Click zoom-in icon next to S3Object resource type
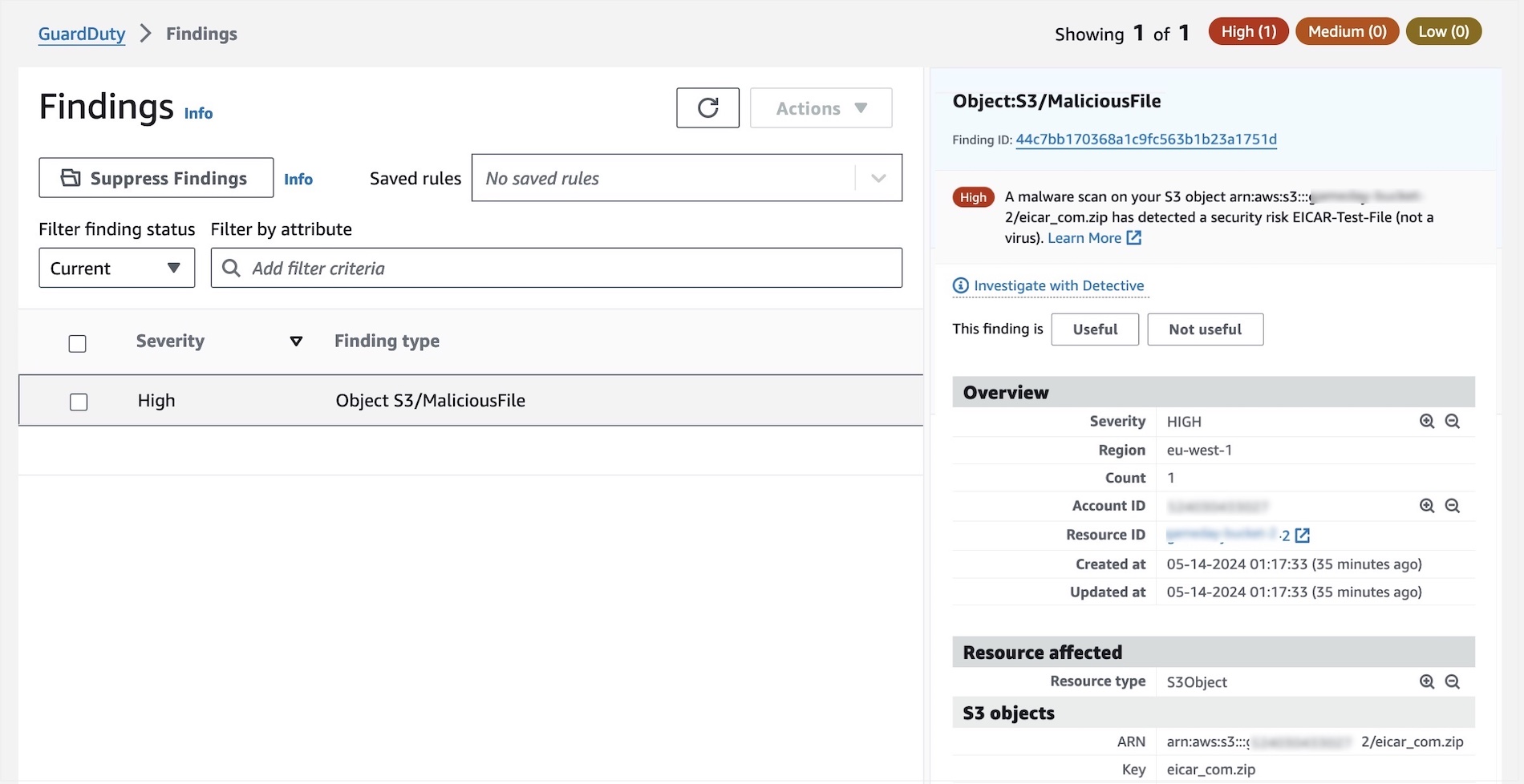 (x=1427, y=681)
